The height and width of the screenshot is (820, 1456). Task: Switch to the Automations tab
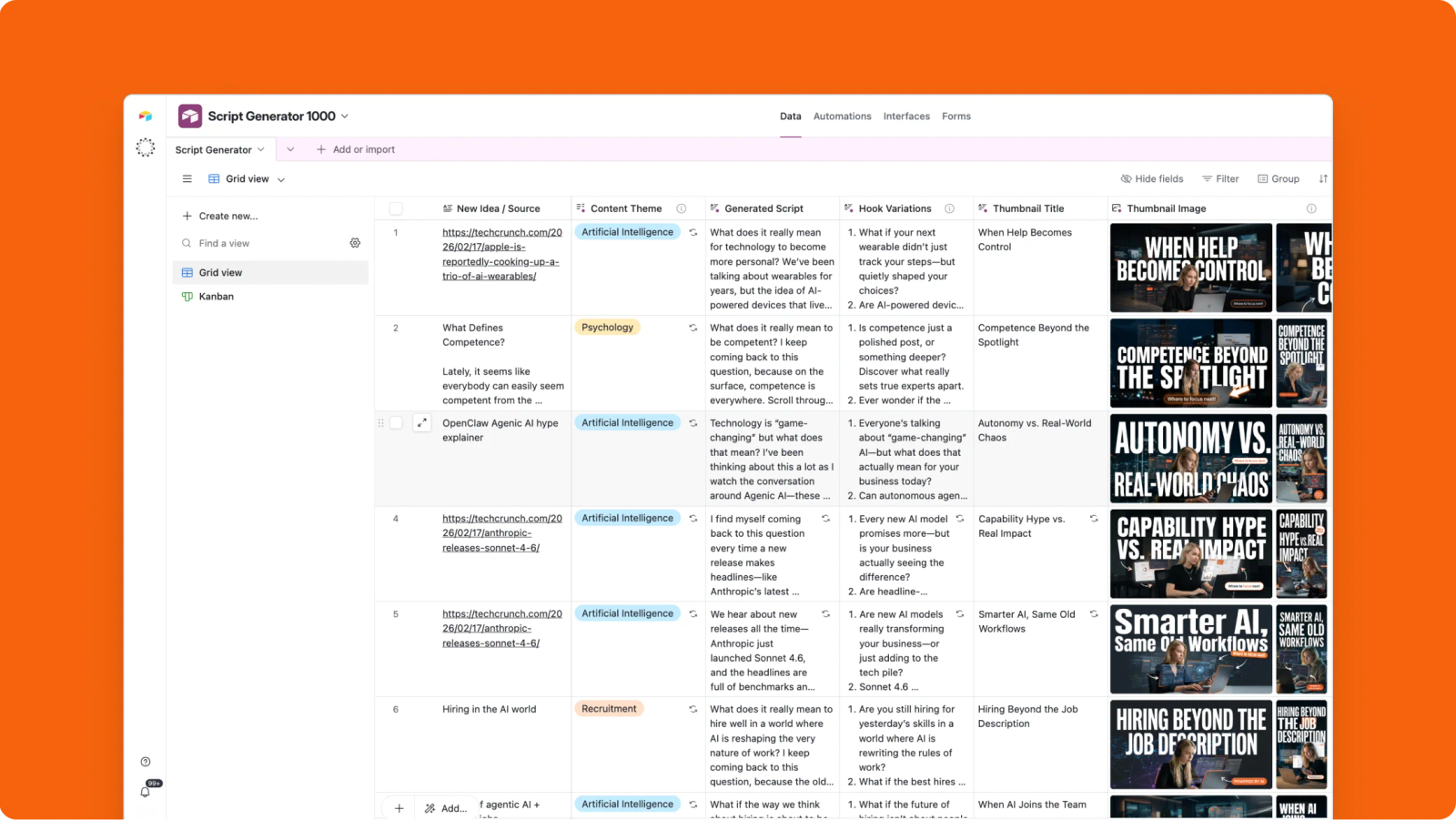click(842, 116)
